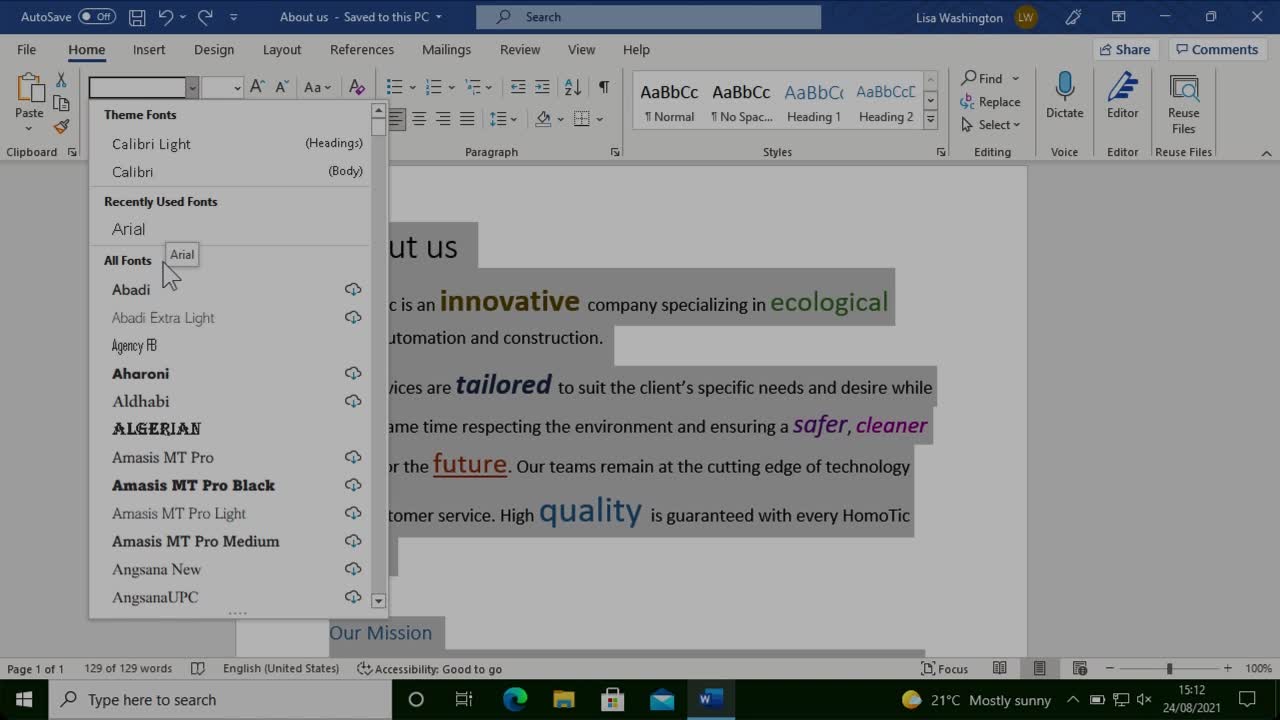Collapse the font name dropdown arrow
This screenshot has height=720, width=1280.
coord(192,88)
